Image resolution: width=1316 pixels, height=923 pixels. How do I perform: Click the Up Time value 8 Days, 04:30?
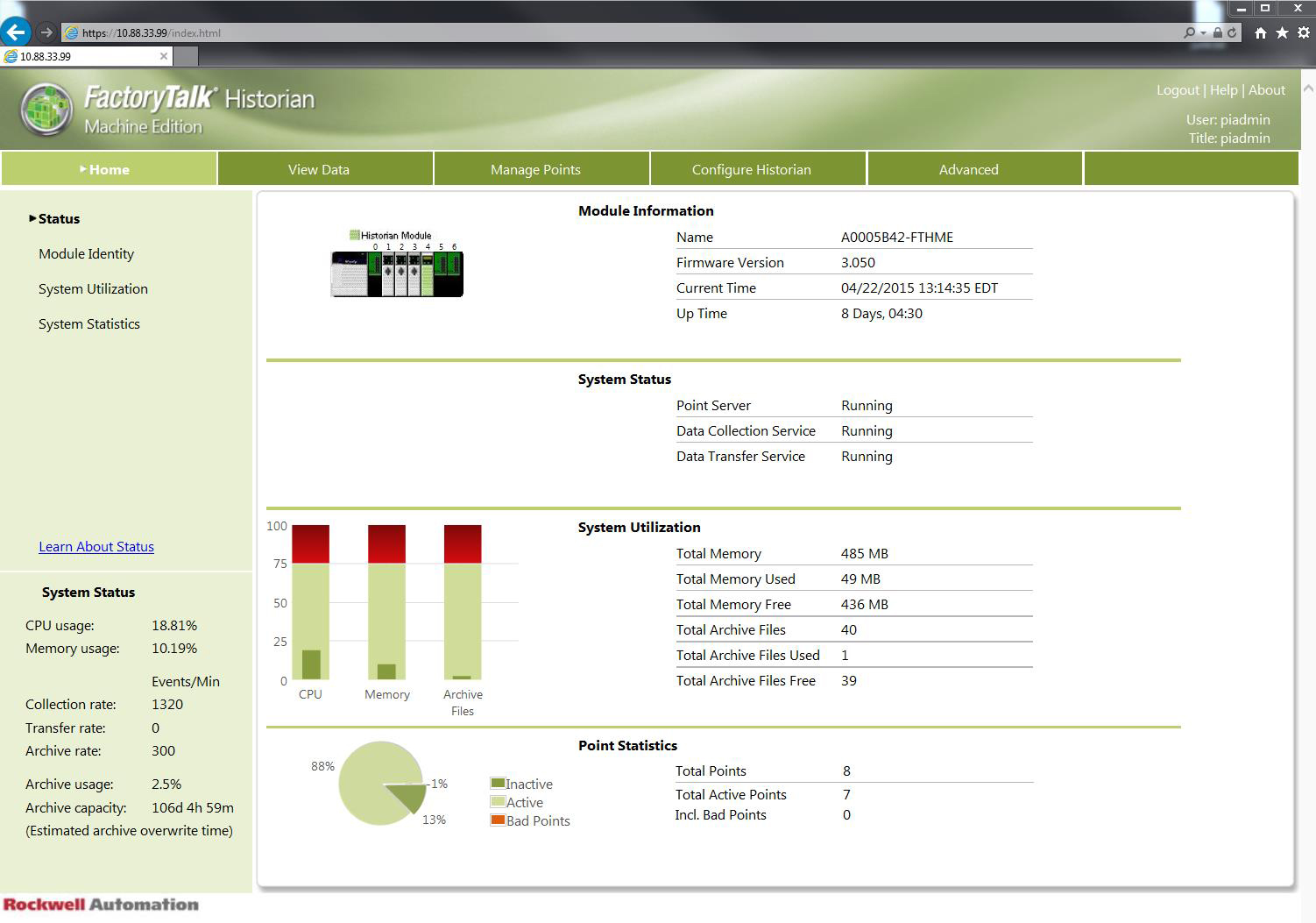coord(881,313)
